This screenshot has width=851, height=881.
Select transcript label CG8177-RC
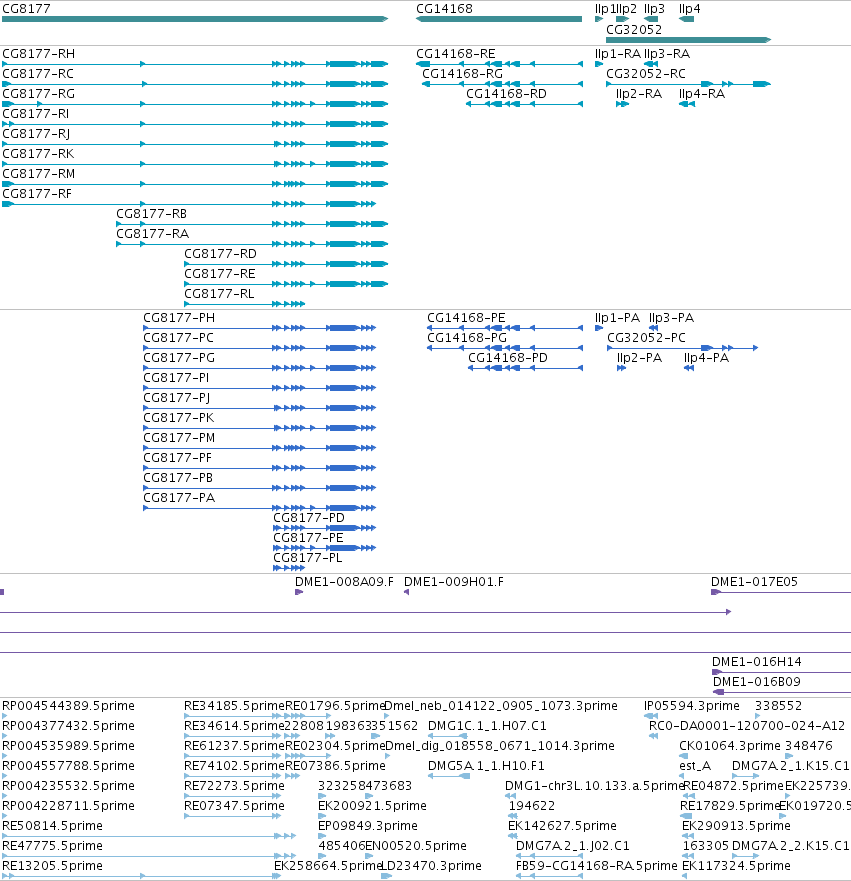coord(38,74)
